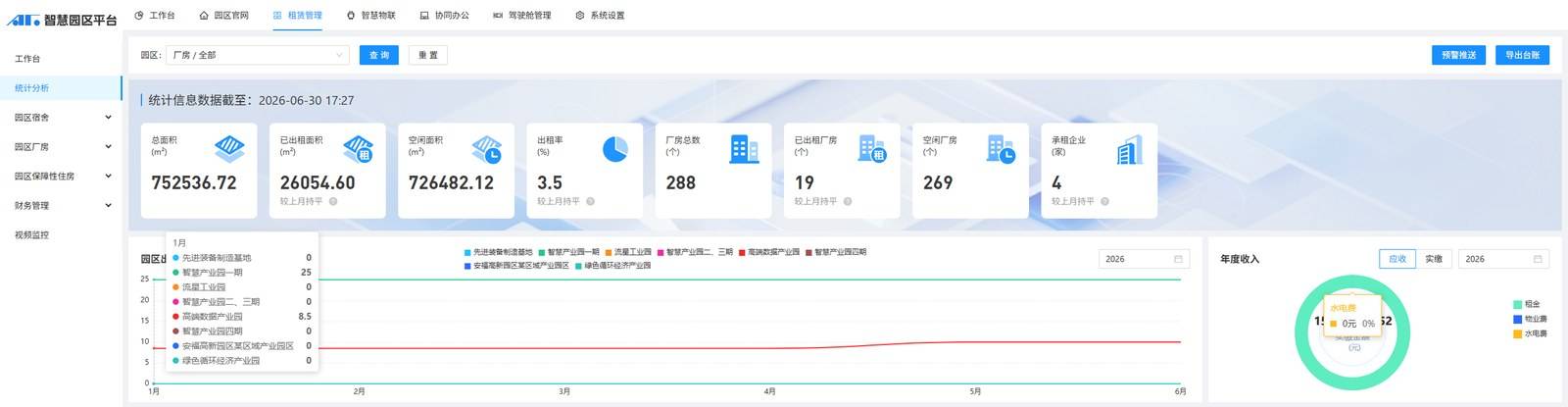This screenshot has width=1568, height=407.
Task: Select the 应收 income option
Action: coord(1397,259)
